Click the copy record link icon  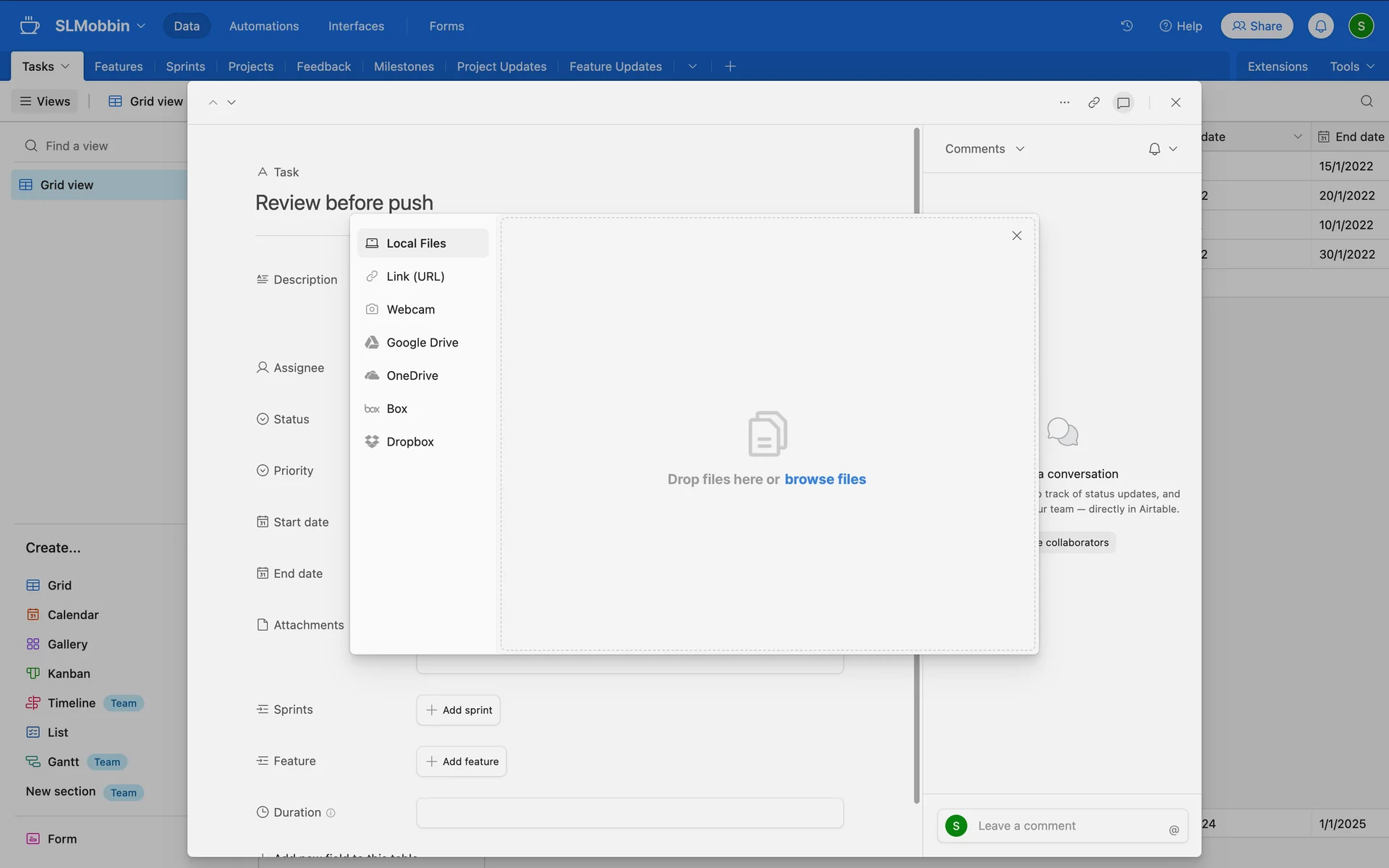pos(1094,102)
